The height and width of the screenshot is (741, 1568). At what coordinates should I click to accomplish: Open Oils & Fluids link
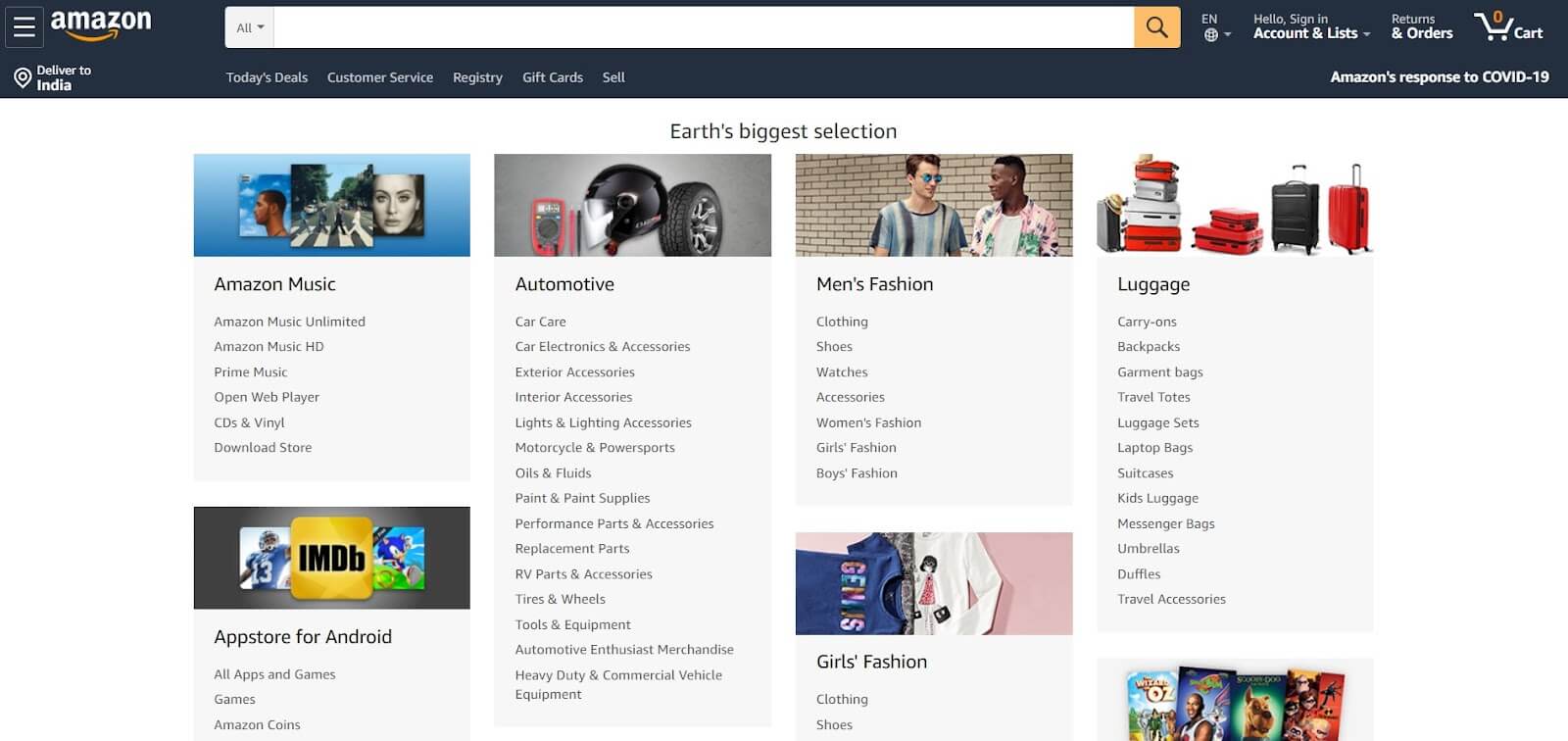[554, 473]
